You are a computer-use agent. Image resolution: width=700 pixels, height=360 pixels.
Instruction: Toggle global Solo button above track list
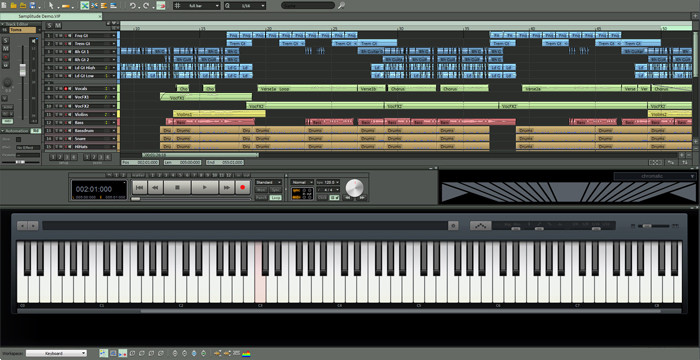point(49,25)
